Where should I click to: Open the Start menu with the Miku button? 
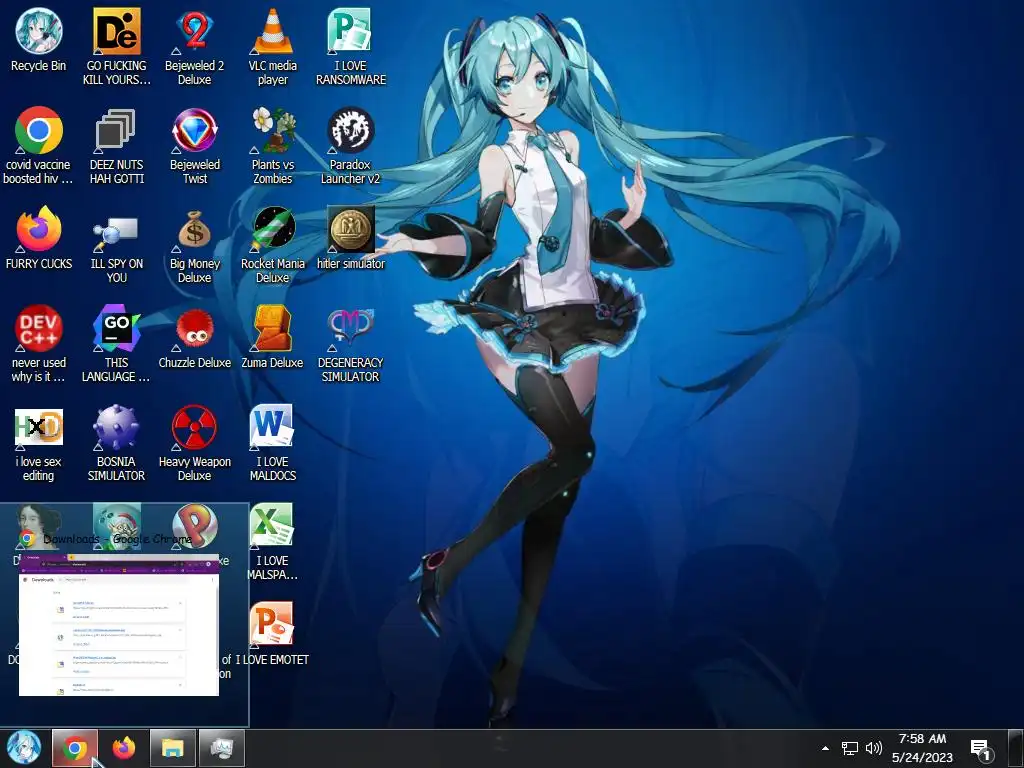coord(24,748)
